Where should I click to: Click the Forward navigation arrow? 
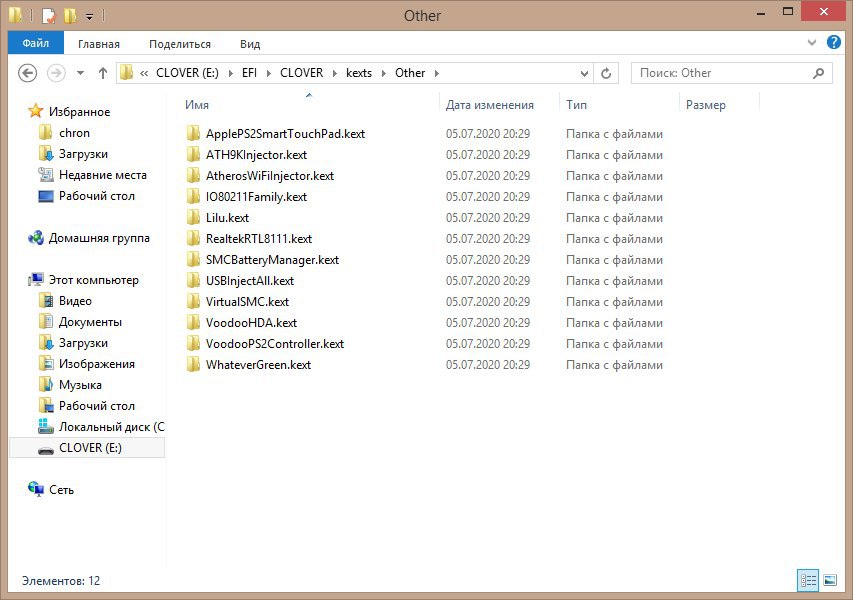(x=56, y=73)
